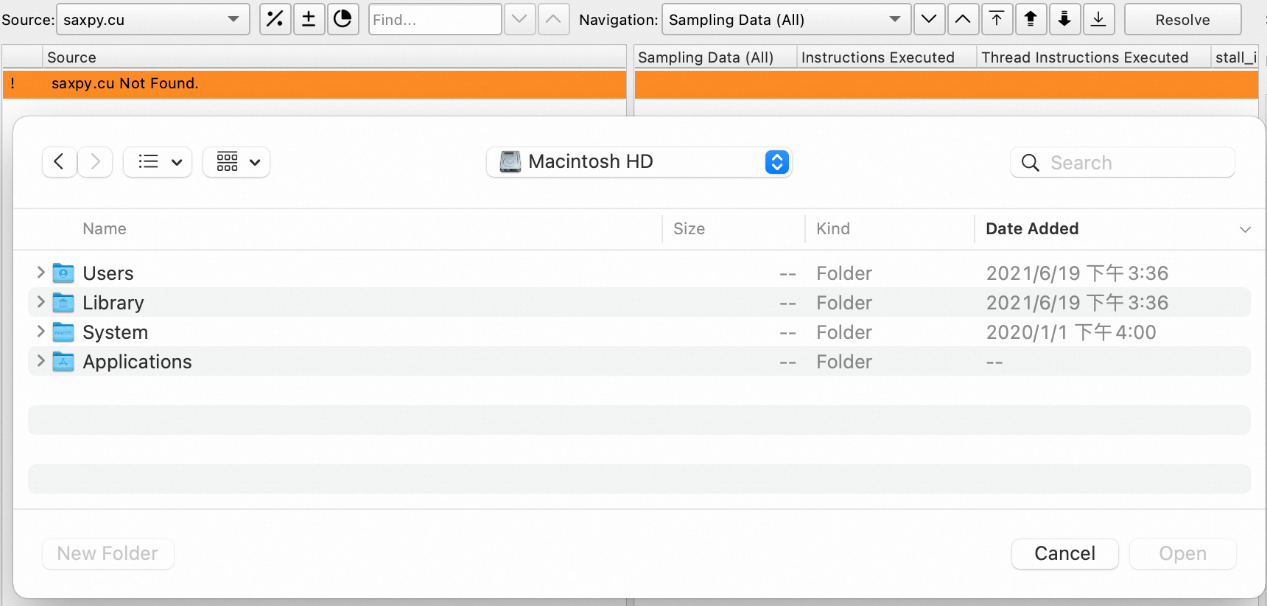Open the Macintosh HD location popup
Screen dimensions: 1267x606
pos(639,161)
